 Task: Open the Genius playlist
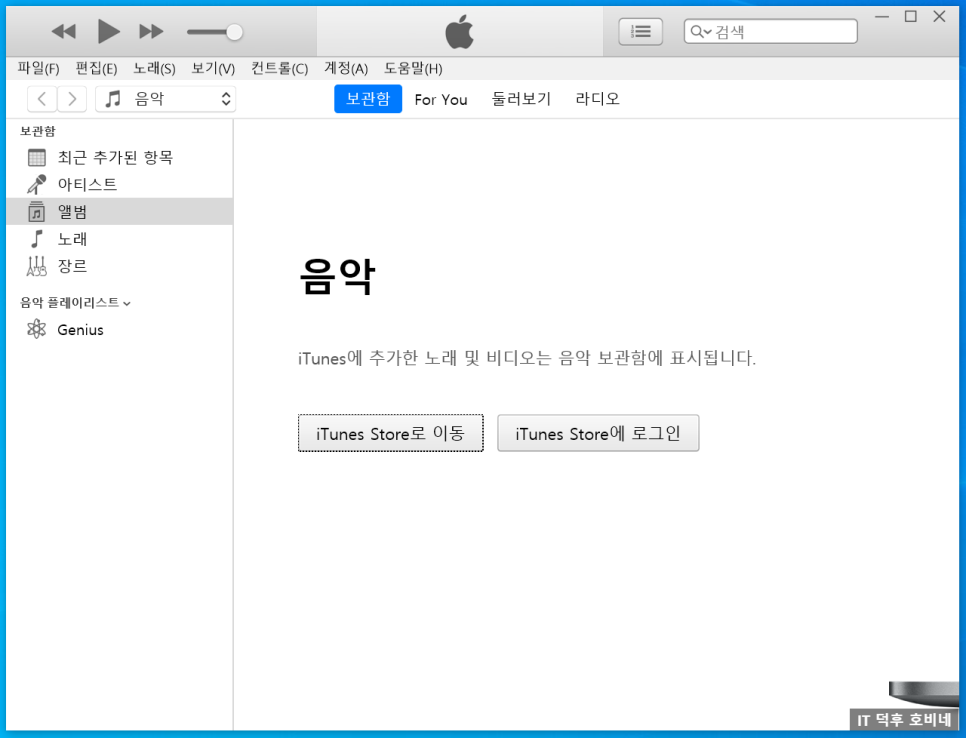[x=120, y=330]
